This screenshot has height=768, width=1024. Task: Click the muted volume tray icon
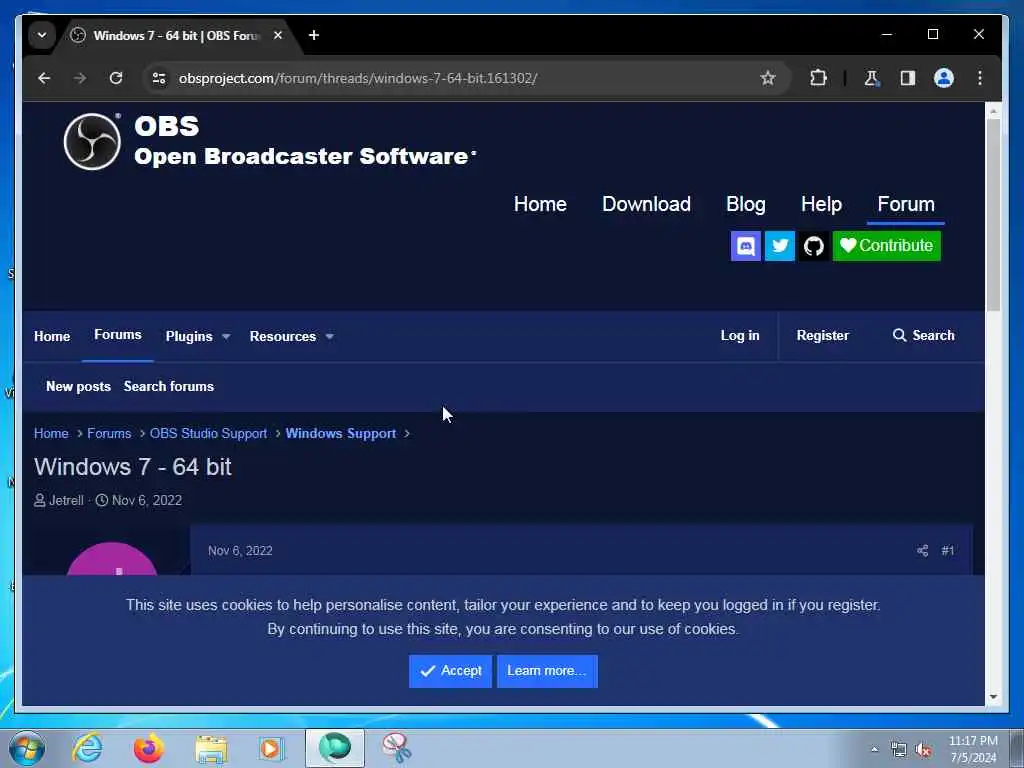click(923, 750)
